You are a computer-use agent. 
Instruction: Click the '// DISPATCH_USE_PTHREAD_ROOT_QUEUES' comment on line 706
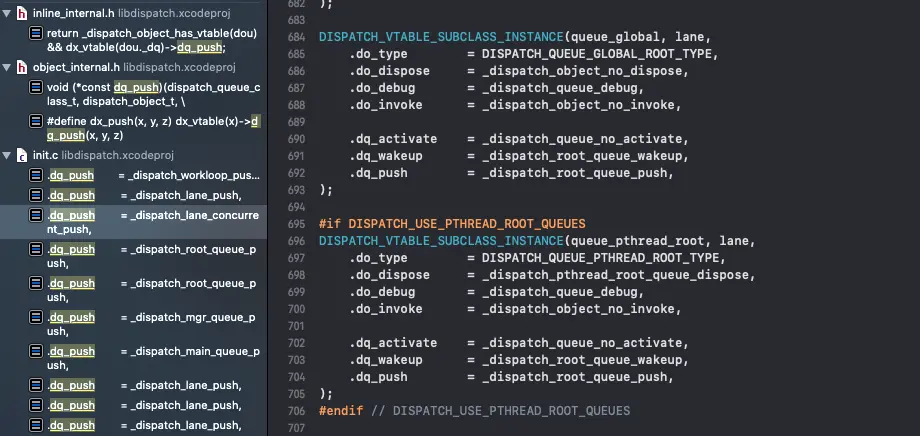pyautogui.click(x=500, y=411)
